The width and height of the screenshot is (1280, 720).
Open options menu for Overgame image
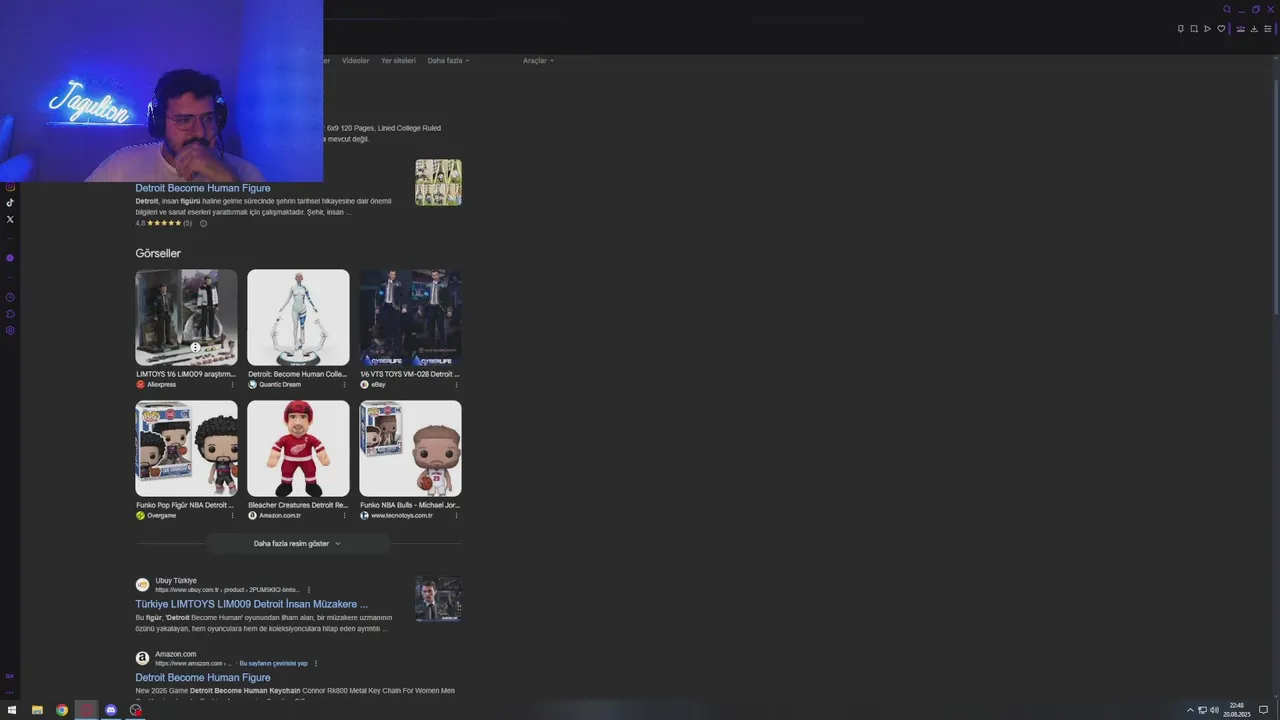pos(233,515)
